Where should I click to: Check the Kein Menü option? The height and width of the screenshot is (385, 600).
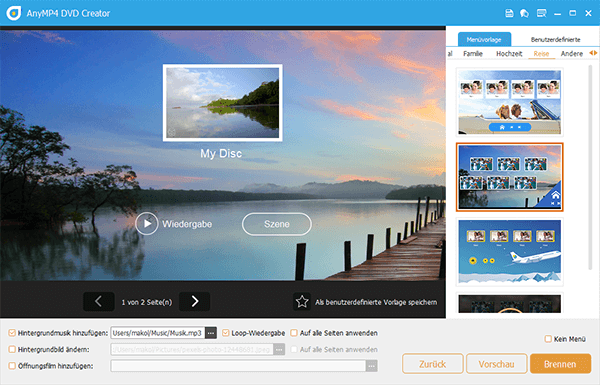pos(548,339)
